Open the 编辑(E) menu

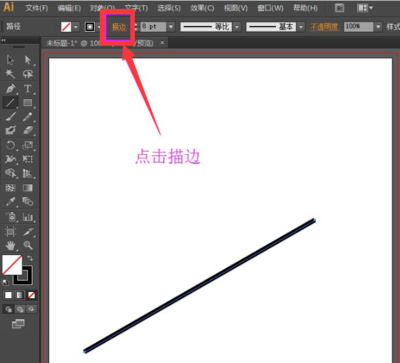click(69, 8)
